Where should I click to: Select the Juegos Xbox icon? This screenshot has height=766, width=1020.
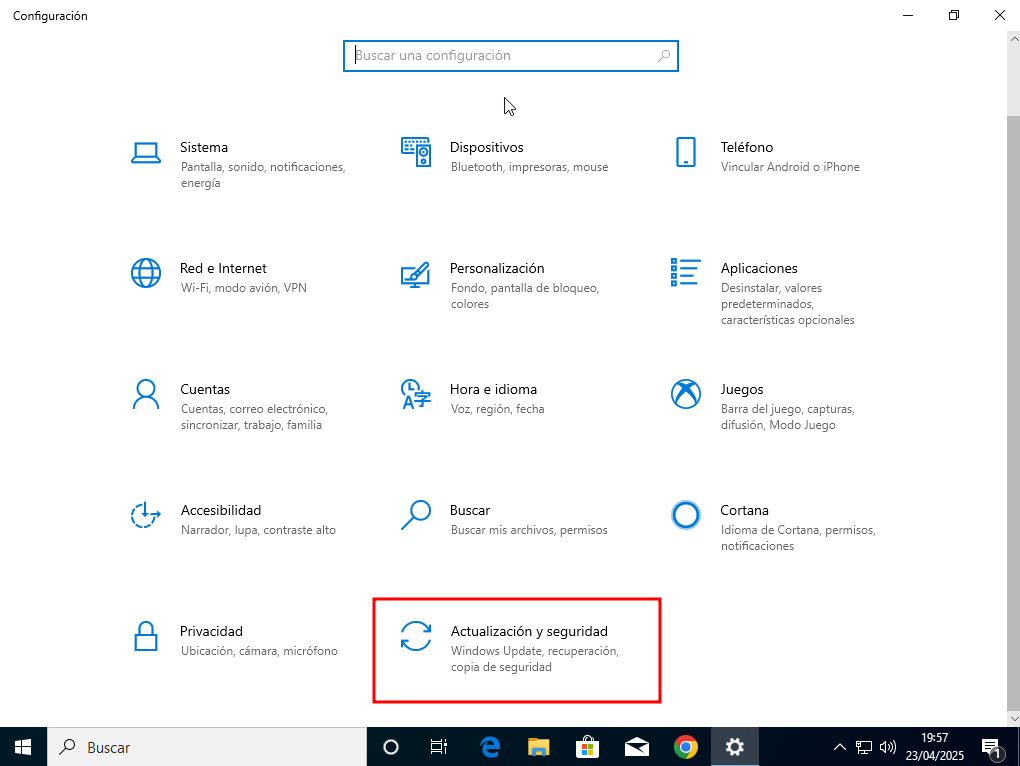(x=685, y=394)
